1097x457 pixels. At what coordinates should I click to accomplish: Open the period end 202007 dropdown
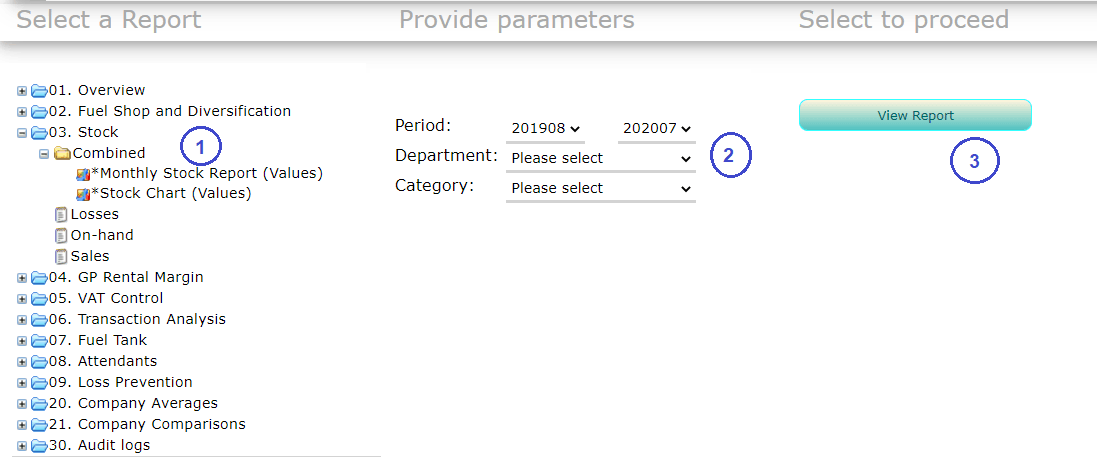656,128
